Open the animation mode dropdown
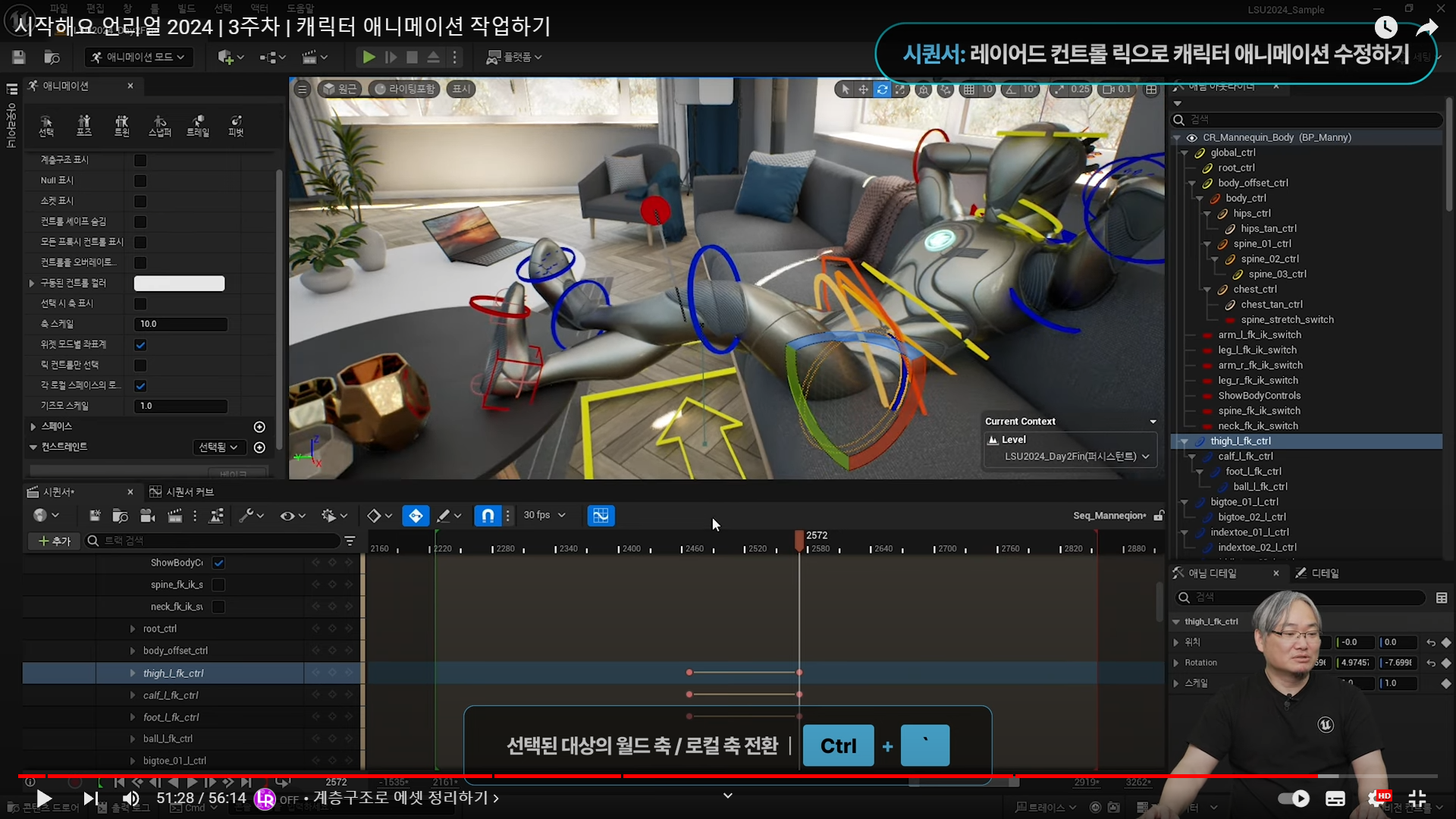 [139, 57]
